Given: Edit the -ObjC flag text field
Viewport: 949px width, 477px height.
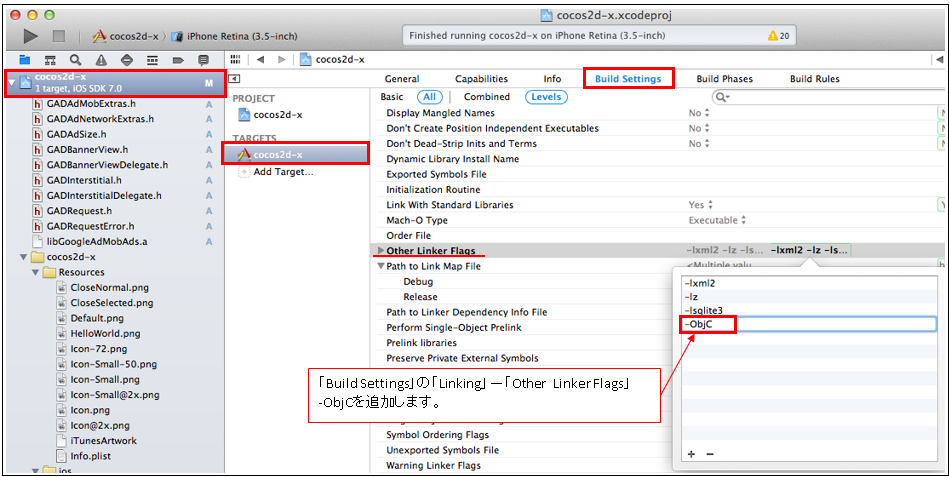Looking at the screenshot, I should 809,324.
